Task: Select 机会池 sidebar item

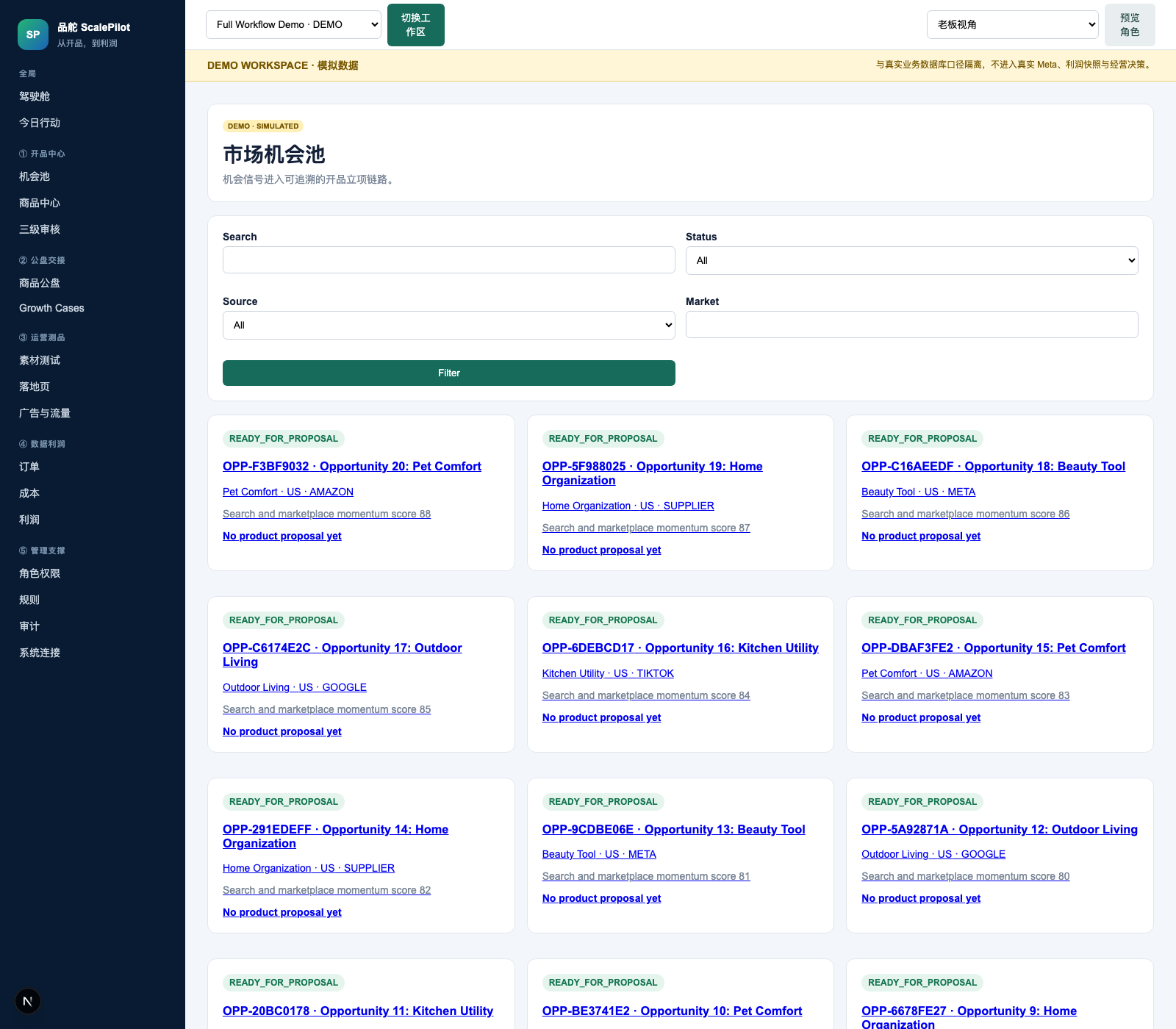Action: tap(35, 176)
